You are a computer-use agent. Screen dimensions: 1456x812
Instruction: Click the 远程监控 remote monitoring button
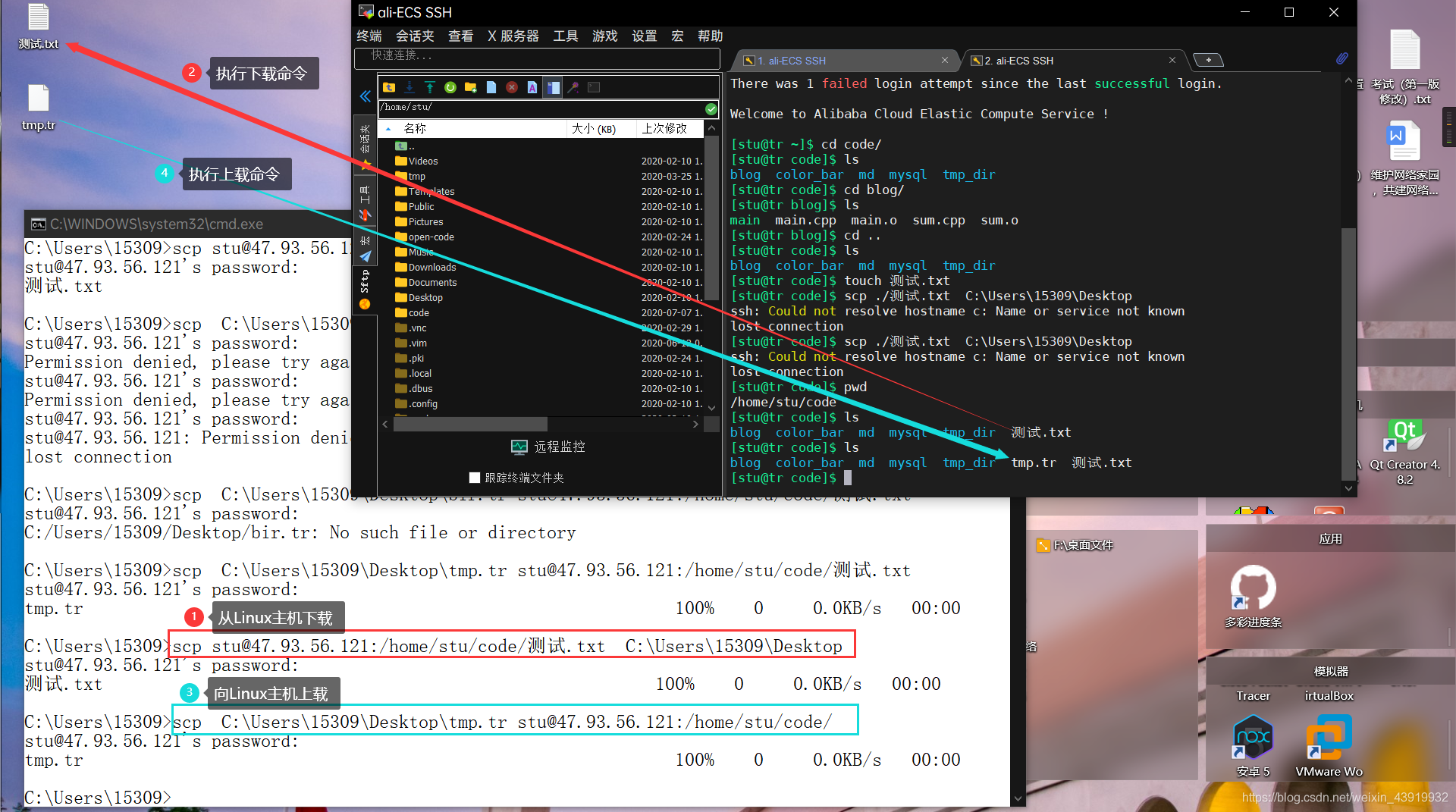548,447
